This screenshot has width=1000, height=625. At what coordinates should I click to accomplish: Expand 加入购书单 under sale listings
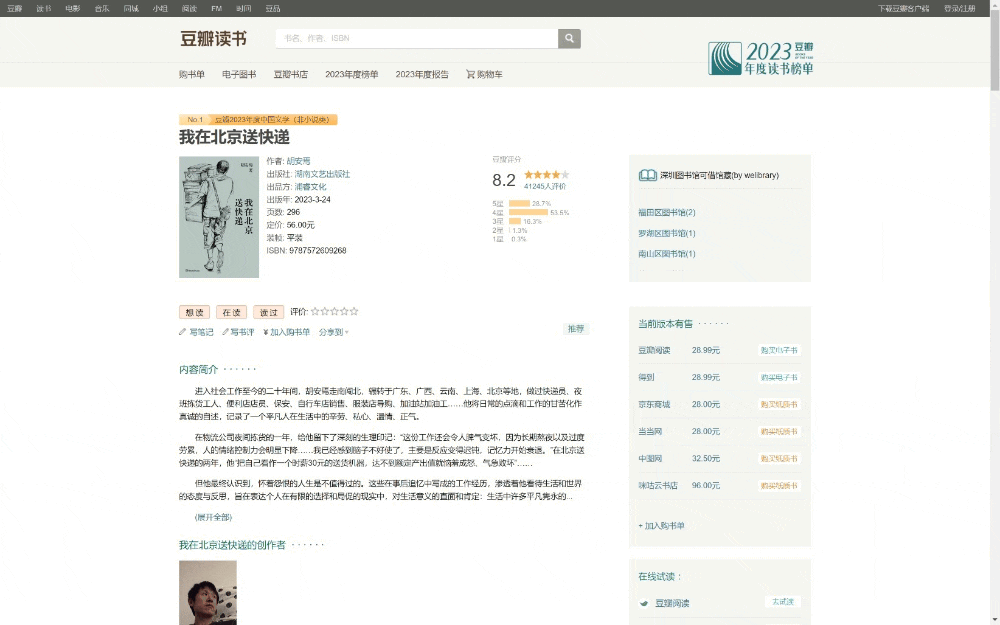(x=661, y=525)
